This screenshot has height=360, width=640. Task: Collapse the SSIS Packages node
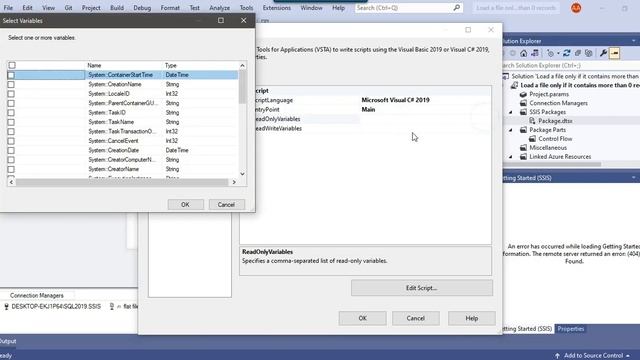pos(511,112)
